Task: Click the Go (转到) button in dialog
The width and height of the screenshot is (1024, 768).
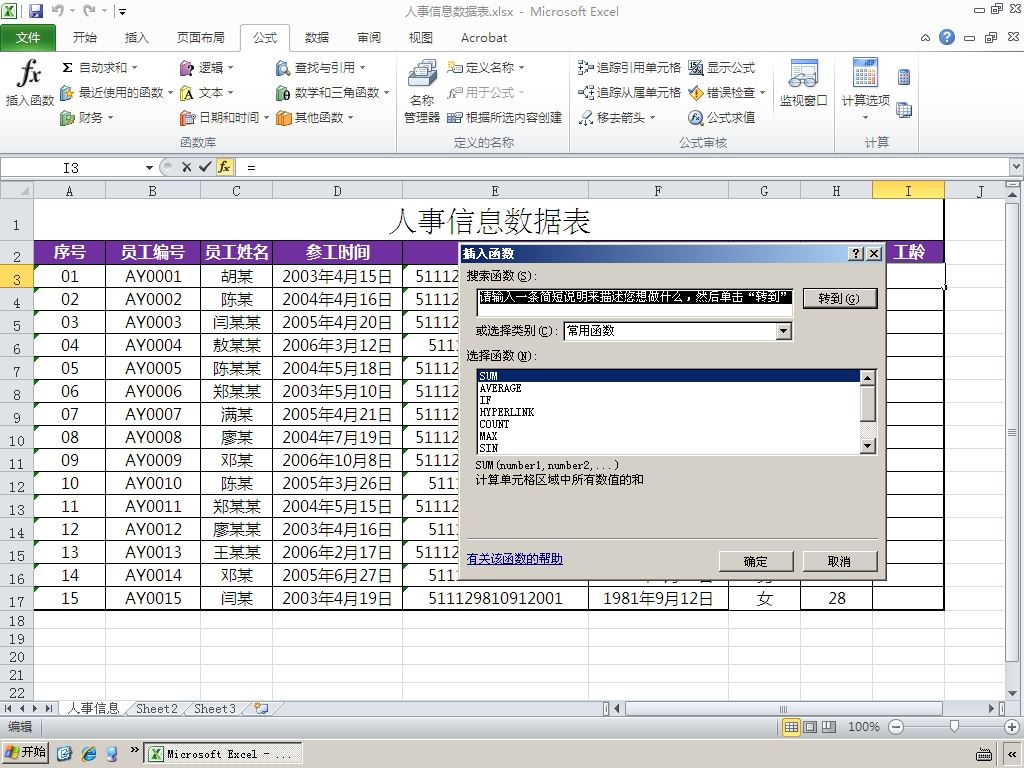Action: [839, 298]
